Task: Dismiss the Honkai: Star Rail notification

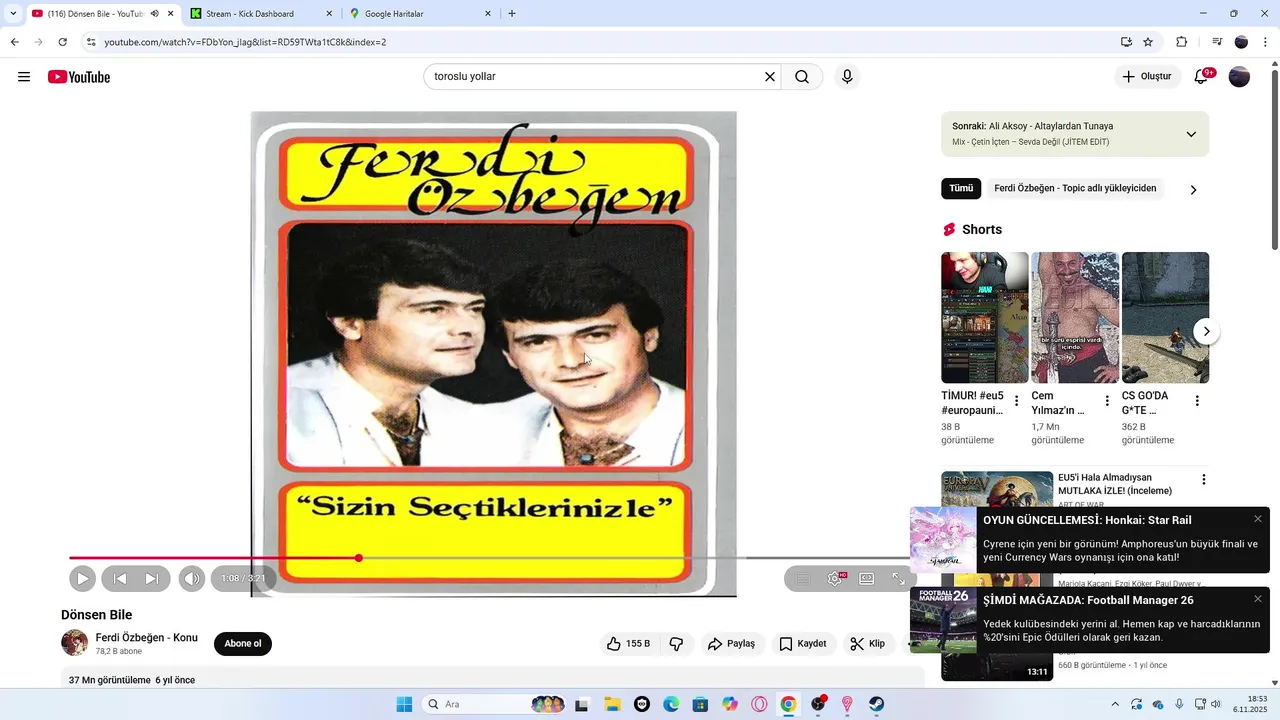Action: [1258, 519]
